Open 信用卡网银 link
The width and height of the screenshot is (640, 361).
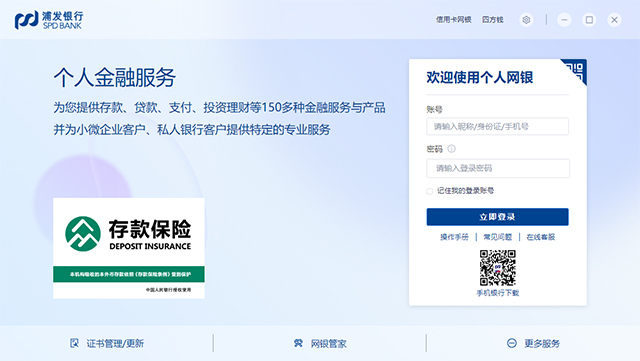(453, 20)
